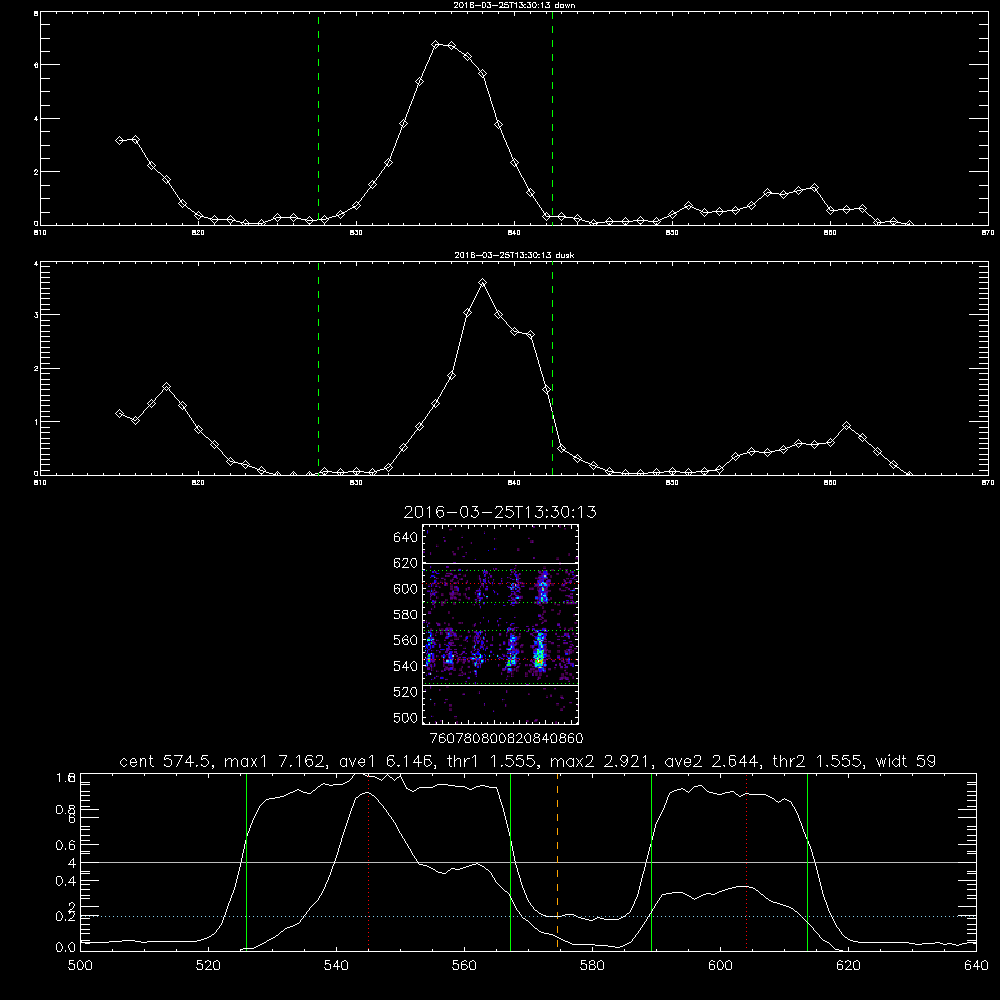Select left green dashed line in dusk plot

tap(318, 368)
